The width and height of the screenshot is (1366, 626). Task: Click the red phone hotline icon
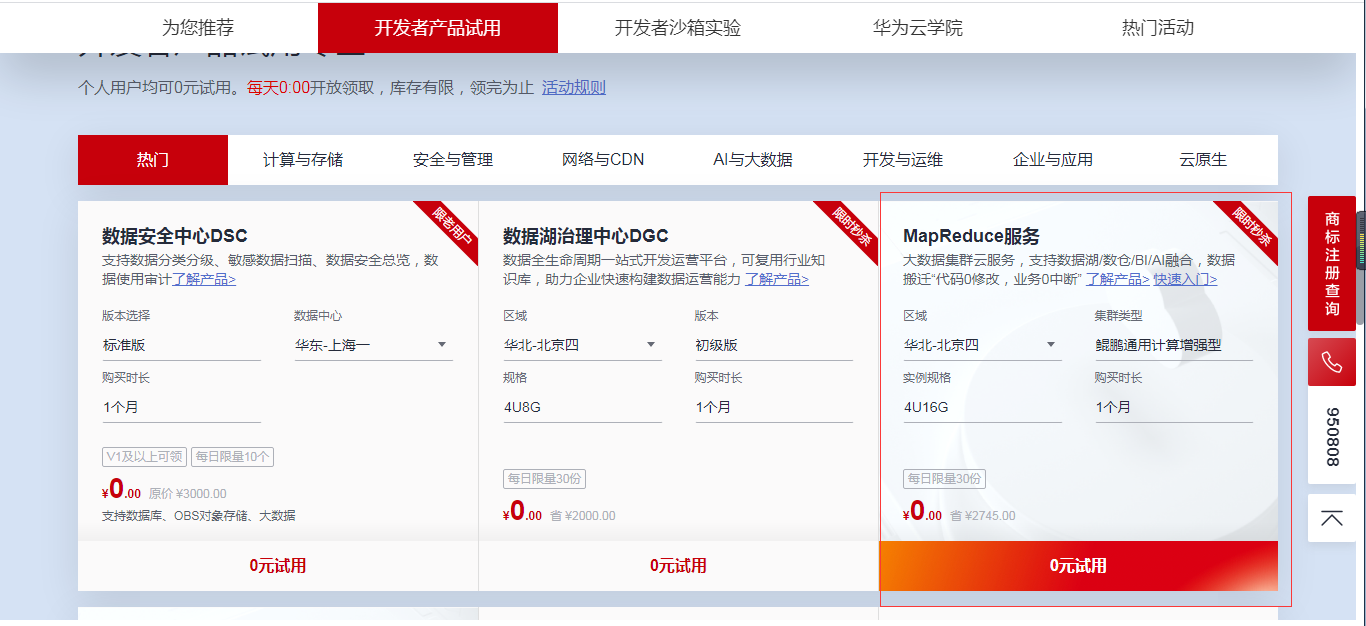click(x=1332, y=361)
